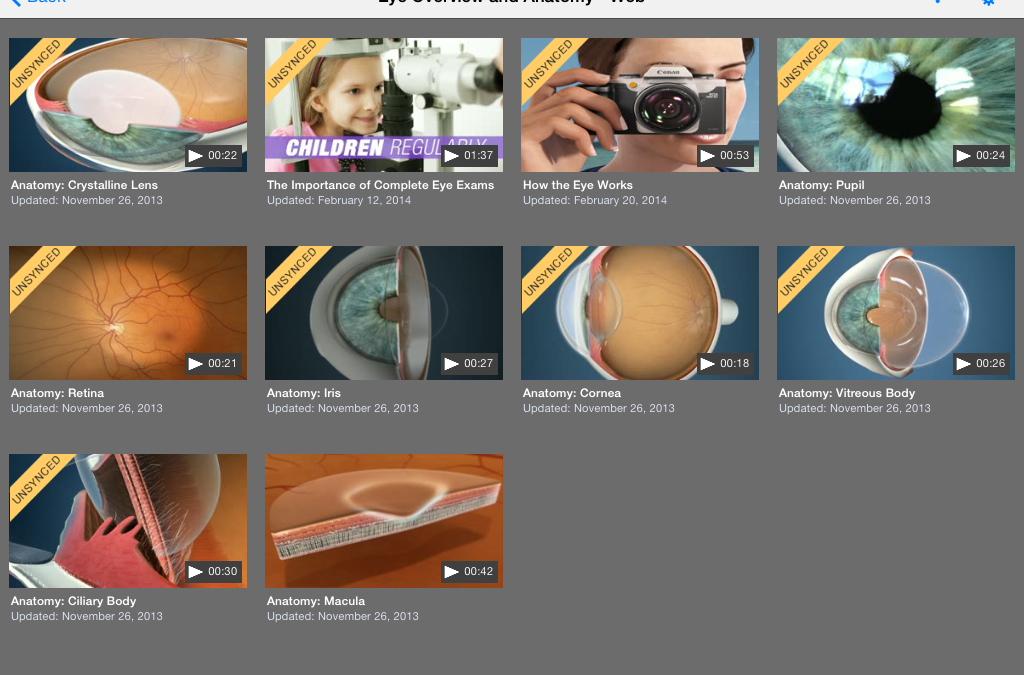Tap the blue pin icon near the gear

pos(936,4)
